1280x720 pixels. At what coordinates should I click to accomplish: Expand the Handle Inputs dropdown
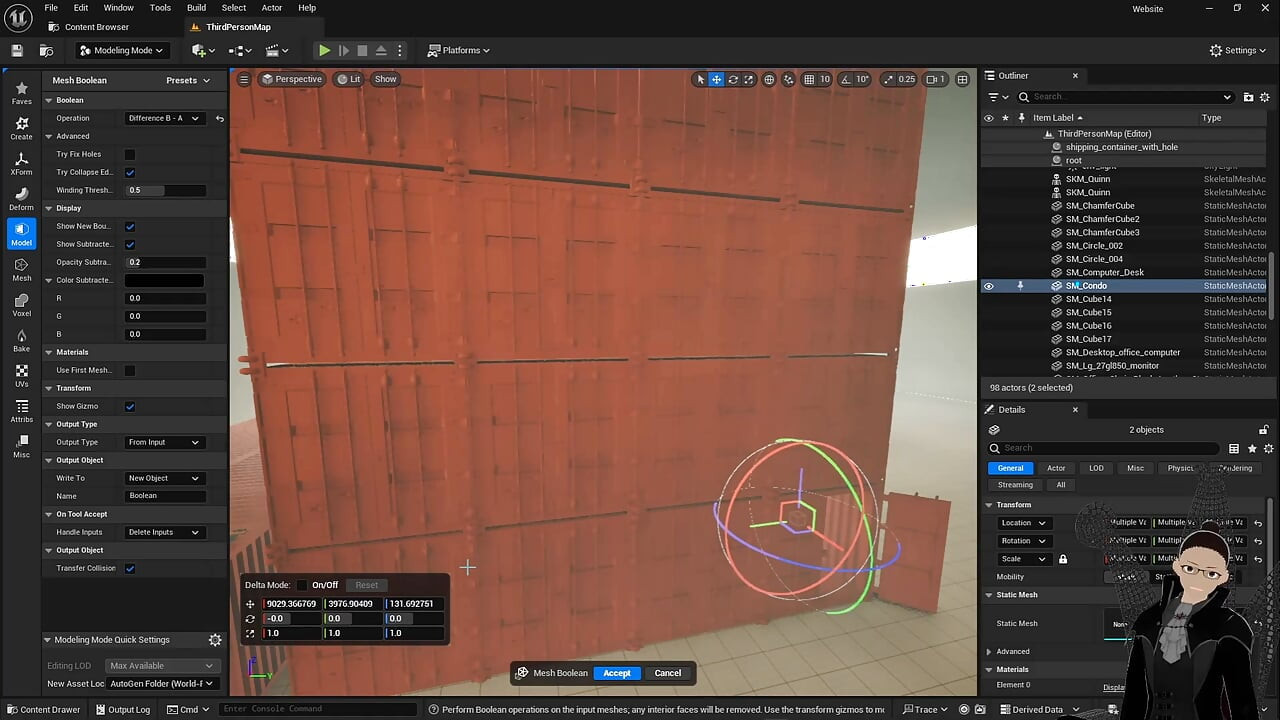(x=164, y=532)
